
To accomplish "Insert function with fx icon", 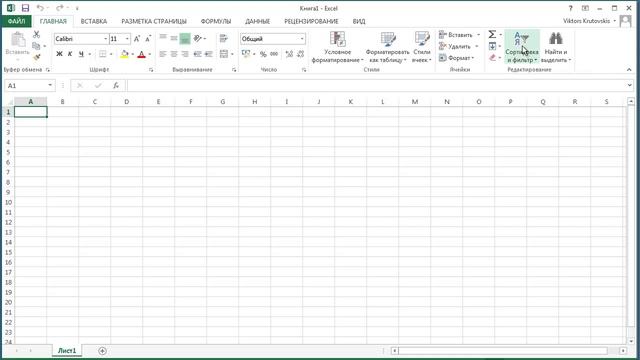I will coord(116,85).
